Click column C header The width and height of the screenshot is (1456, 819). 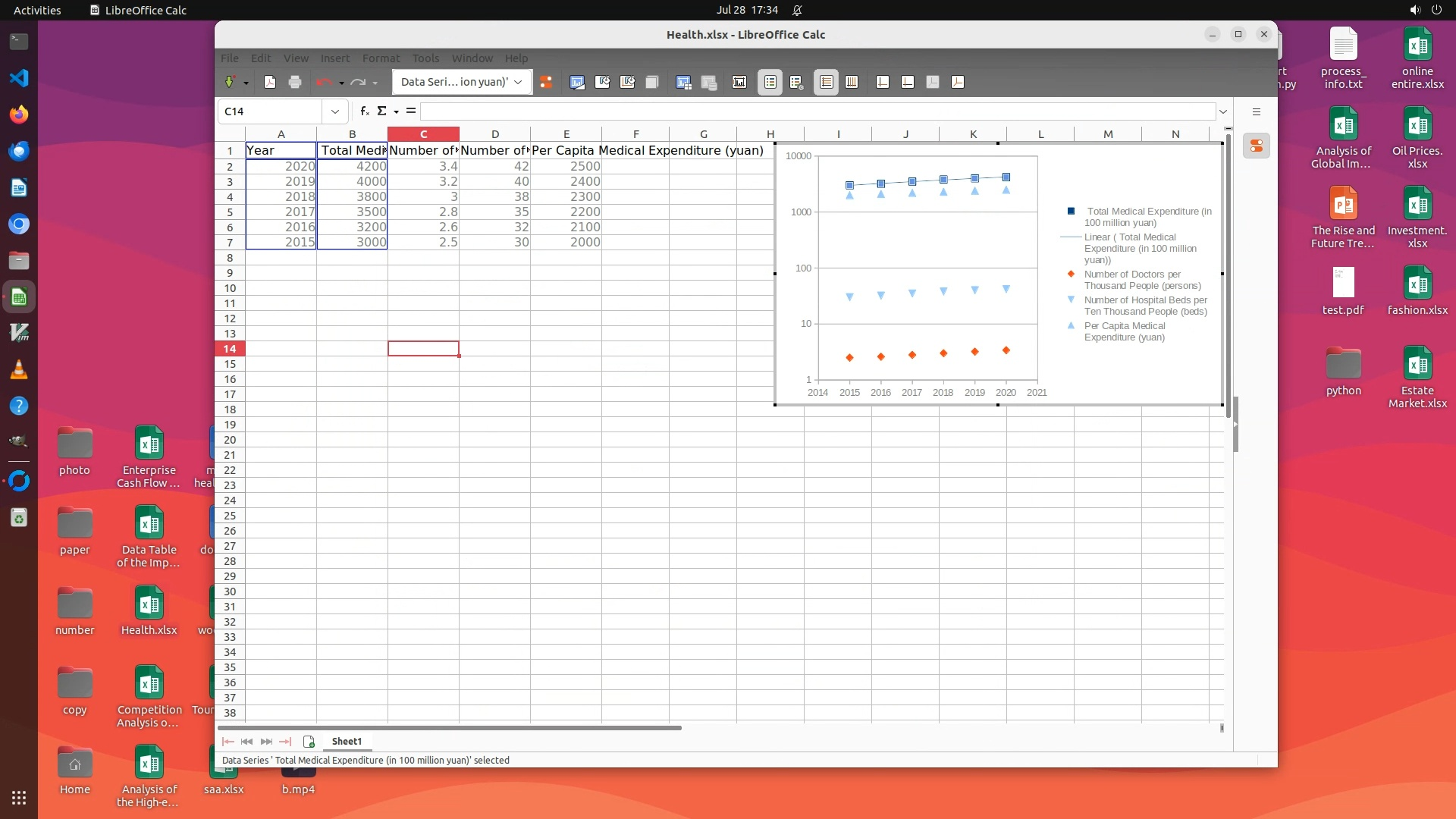click(x=423, y=134)
